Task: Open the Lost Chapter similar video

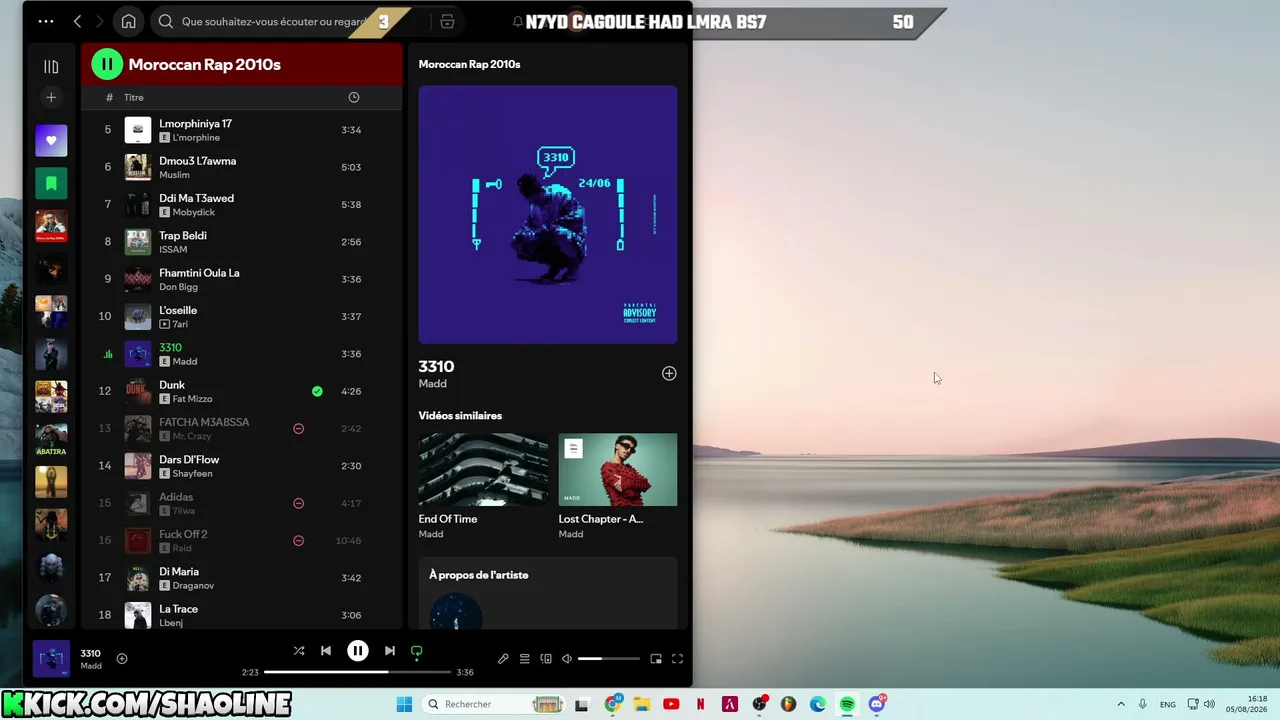Action: coord(618,487)
